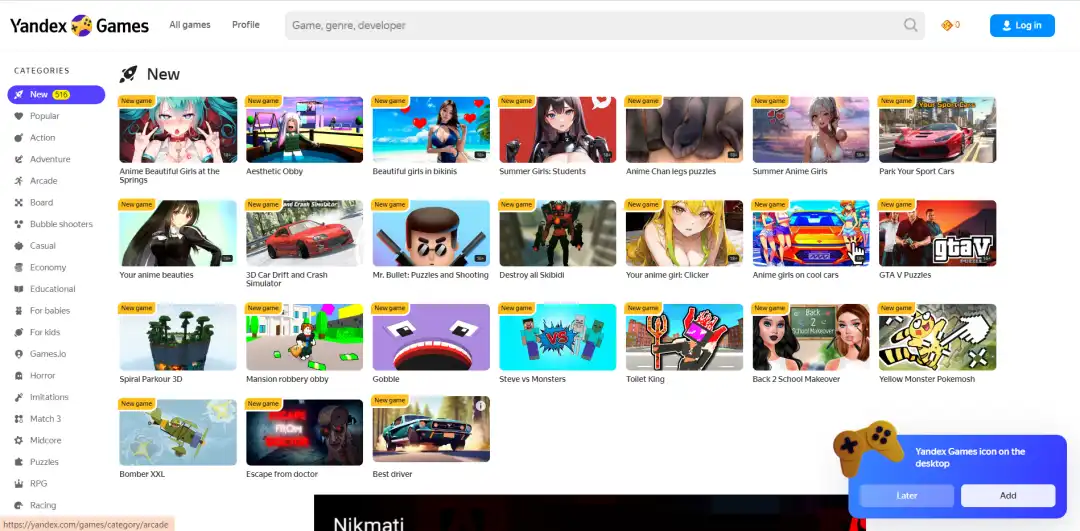Click the Anime Chan legs puzzles title

pos(671,171)
